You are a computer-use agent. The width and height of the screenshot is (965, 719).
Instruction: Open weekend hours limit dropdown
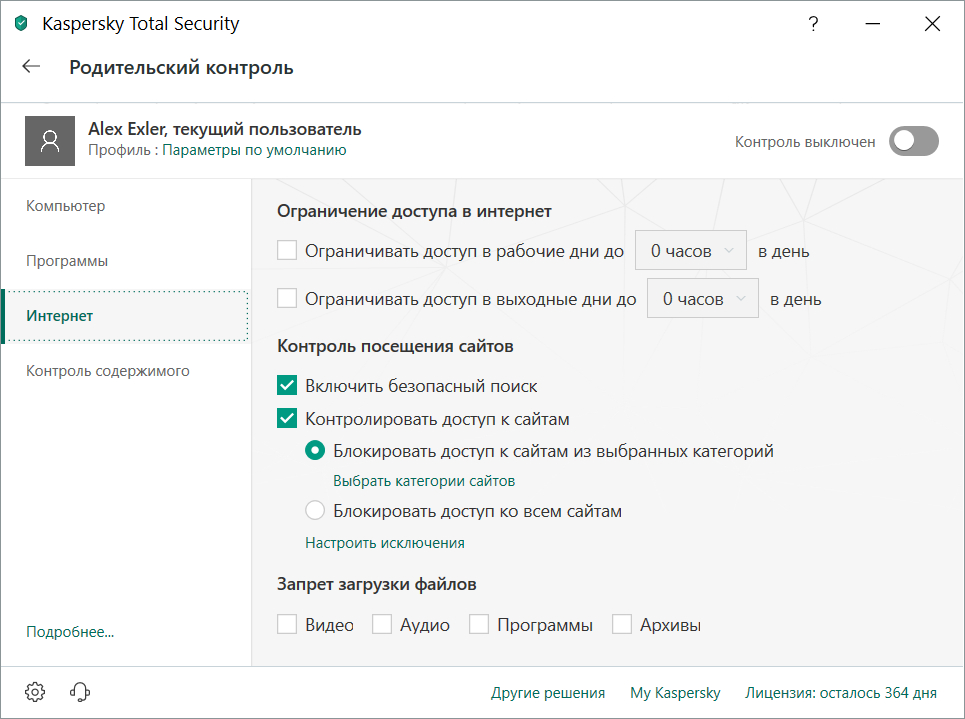[703, 299]
